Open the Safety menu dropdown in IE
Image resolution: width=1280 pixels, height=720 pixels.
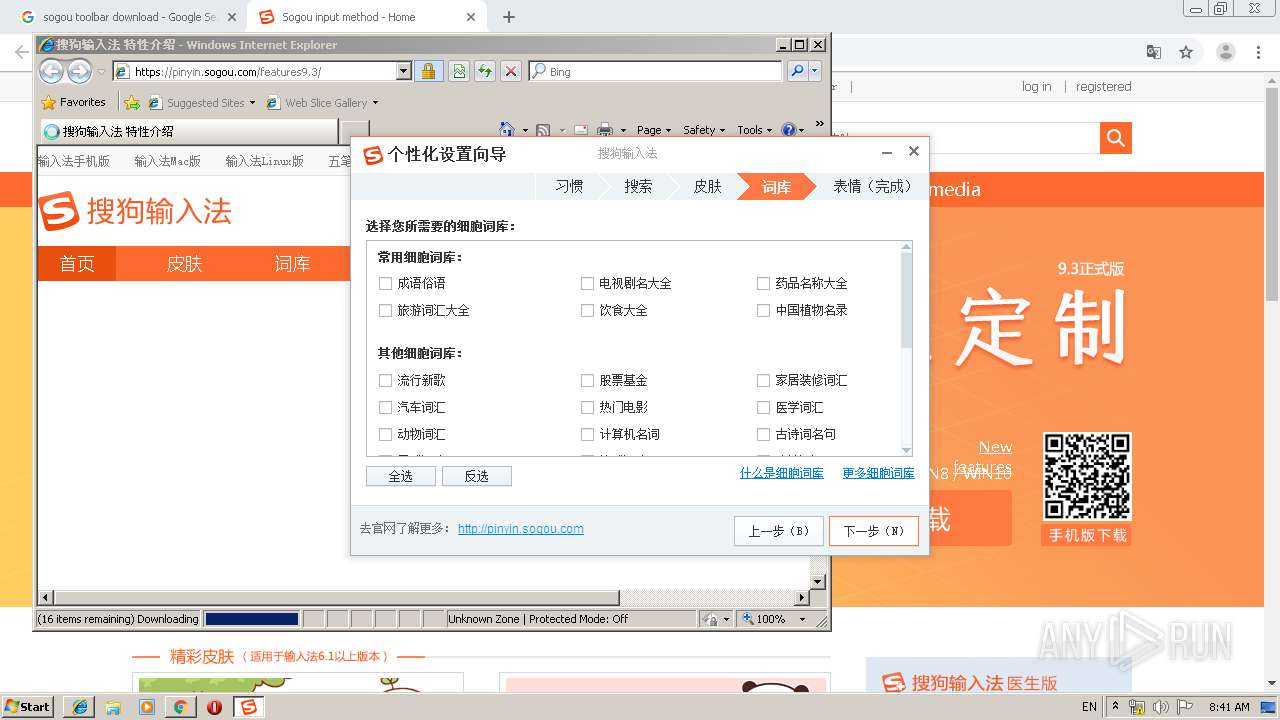(704, 130)
